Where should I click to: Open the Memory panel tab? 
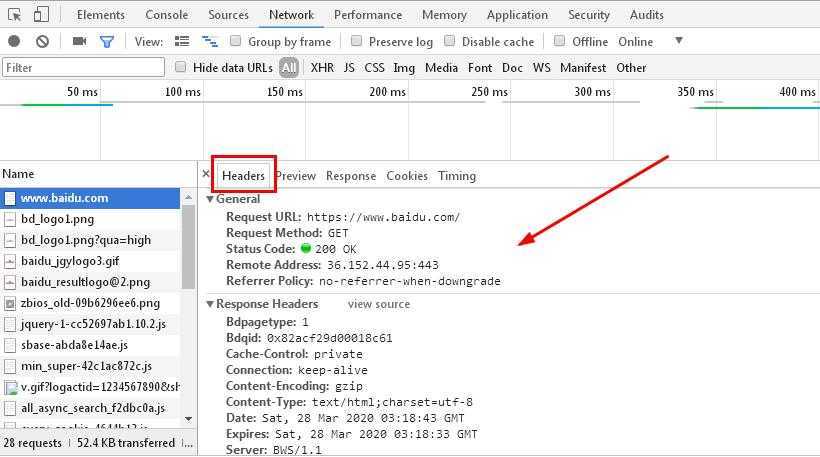coord(445,15)
